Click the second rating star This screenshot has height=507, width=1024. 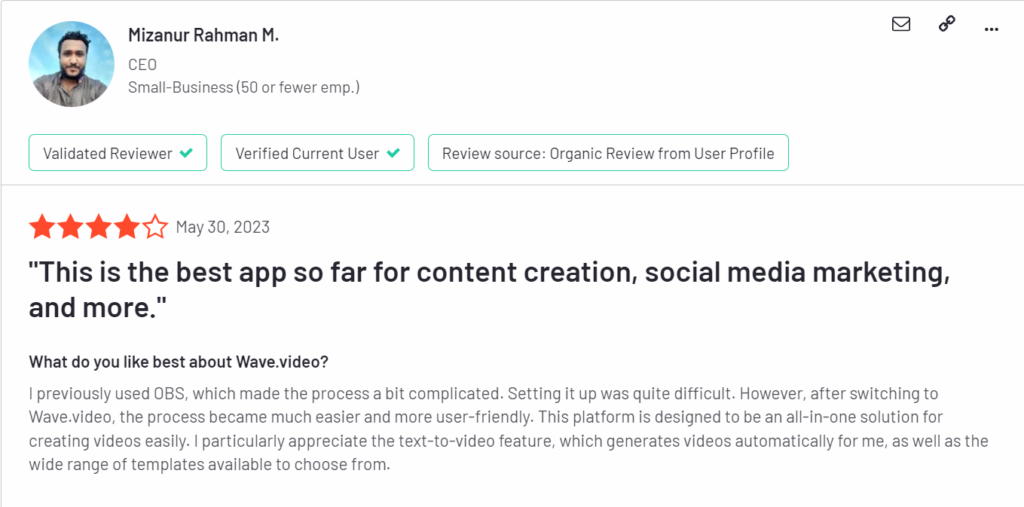coord(70,227)
